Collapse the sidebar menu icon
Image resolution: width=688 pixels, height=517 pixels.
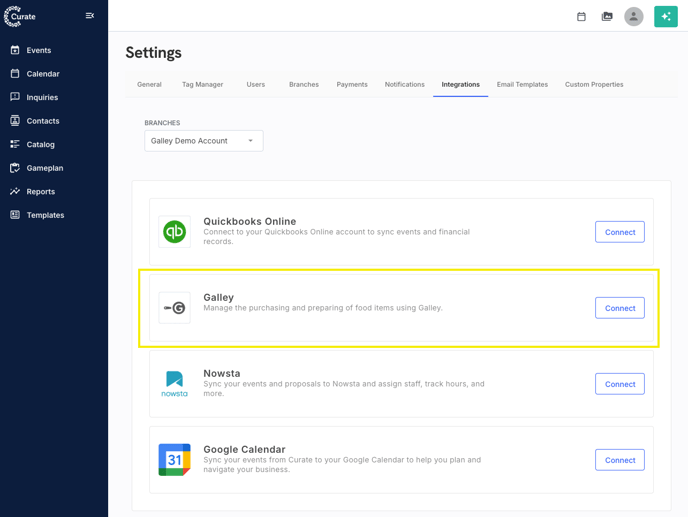[x=90, y=16]
